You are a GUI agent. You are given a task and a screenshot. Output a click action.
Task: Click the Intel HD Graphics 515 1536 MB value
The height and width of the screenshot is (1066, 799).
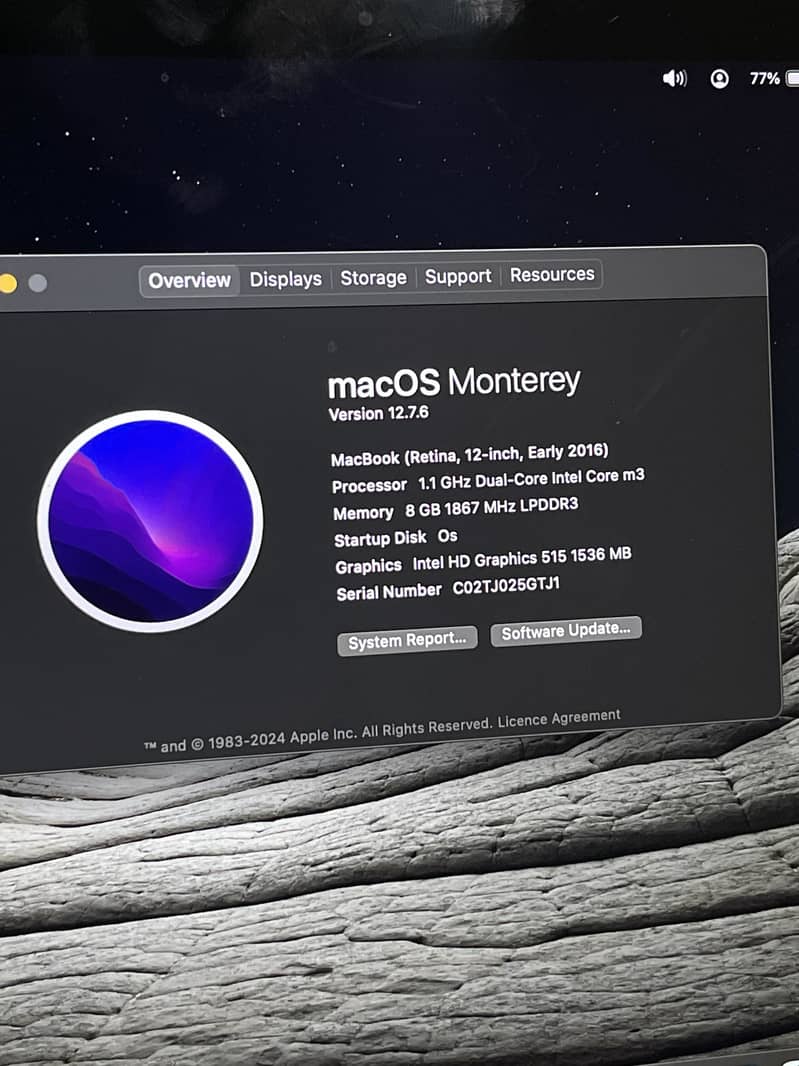(522, 559)
